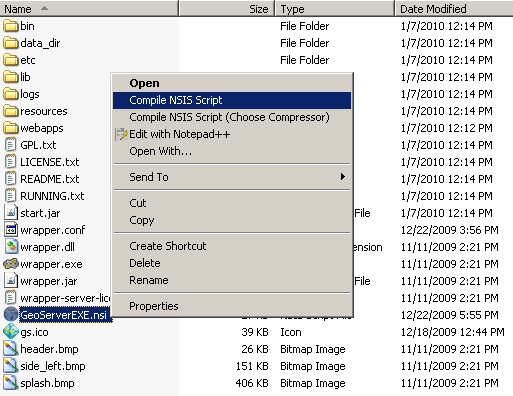Click the Icon type cell for gs.ico
This screenshot has width=513, height=396.
291,332
